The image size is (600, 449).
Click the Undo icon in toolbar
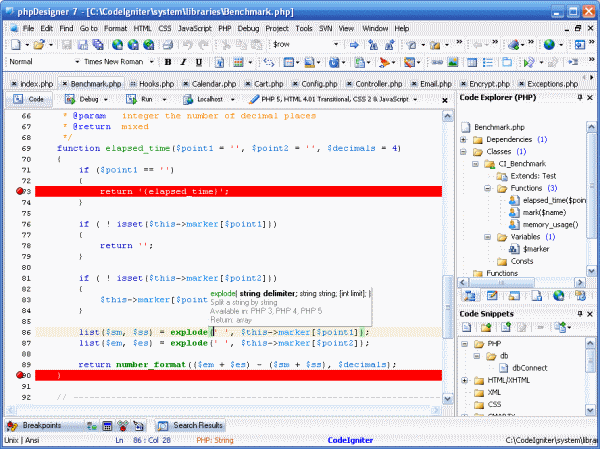pyautogui.click(x=187, y=45)
